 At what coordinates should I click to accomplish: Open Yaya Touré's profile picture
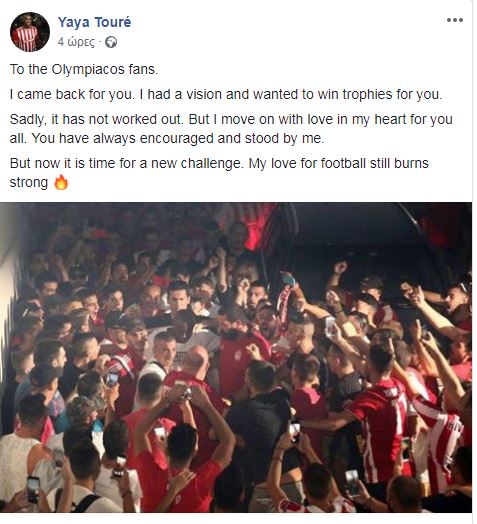(30, 32)
